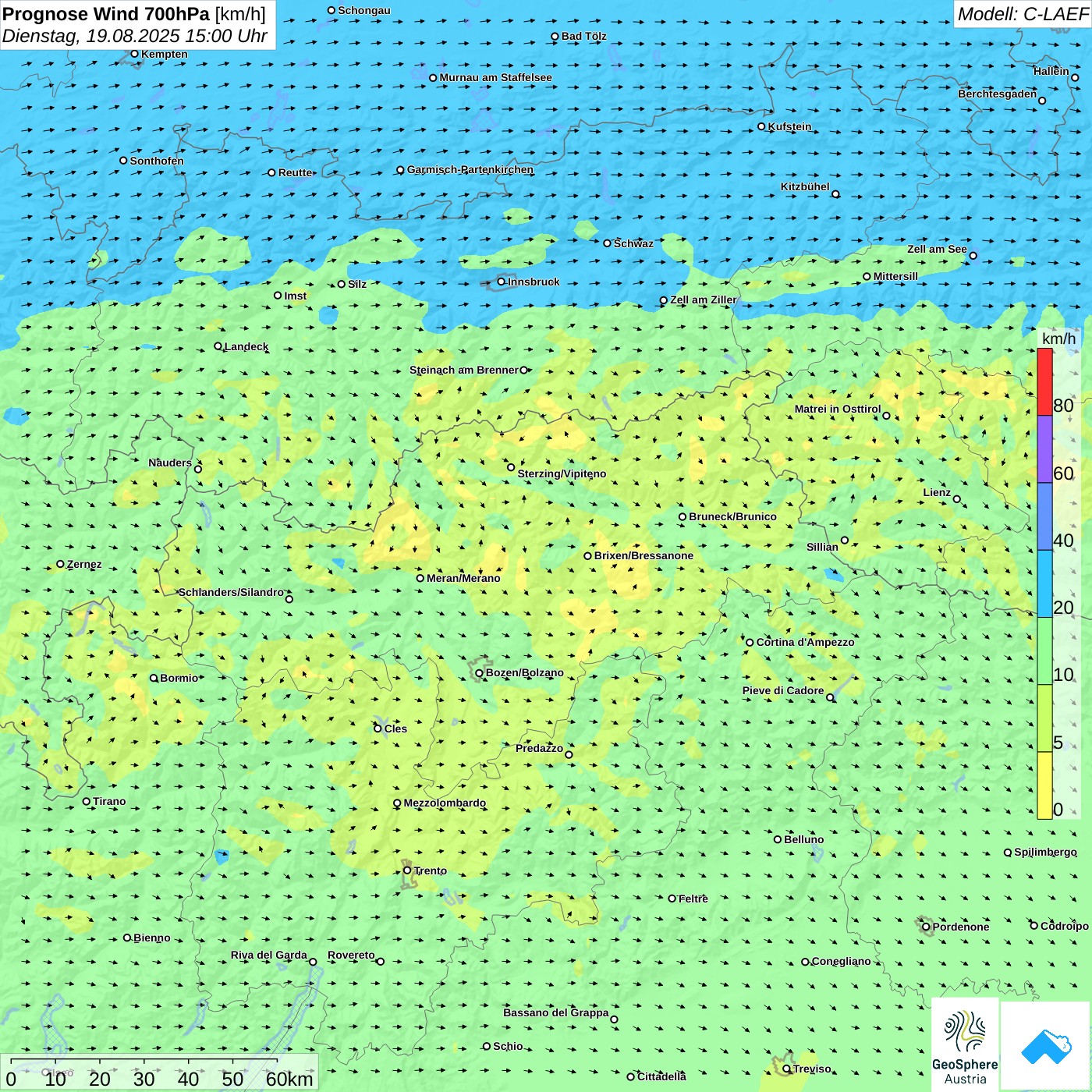This screenshot has width=1092, height=1092.
Task: Click the 'Riva del Garda' label
Action: pyautogui.click(x=269, y=955)
